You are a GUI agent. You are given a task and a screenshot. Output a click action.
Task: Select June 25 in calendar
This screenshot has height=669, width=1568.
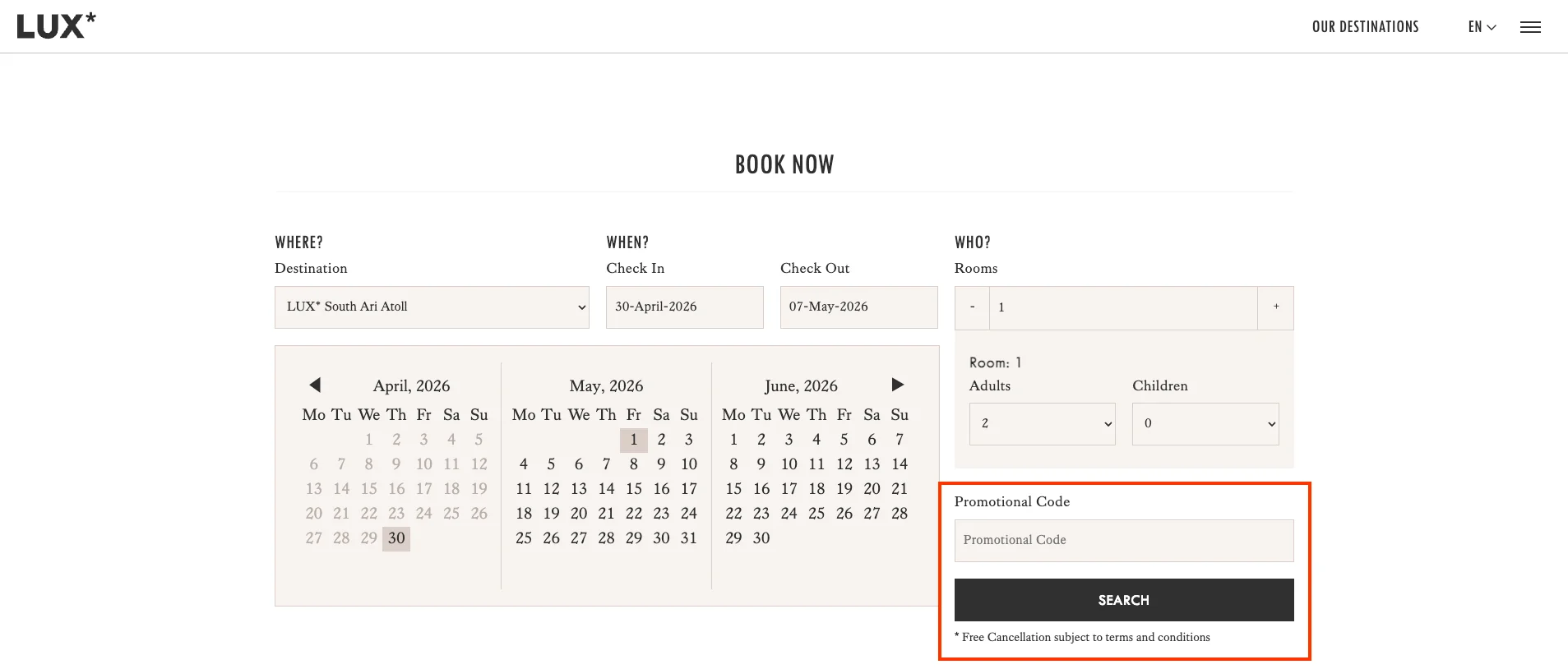(x=816, y=514)
